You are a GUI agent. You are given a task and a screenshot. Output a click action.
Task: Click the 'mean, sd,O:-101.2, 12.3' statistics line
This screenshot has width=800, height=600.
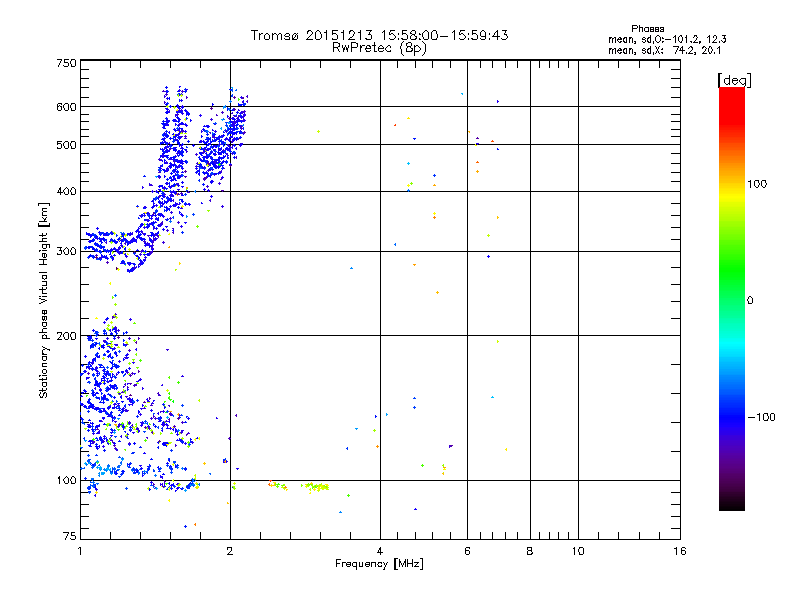[x=667, y=39]
